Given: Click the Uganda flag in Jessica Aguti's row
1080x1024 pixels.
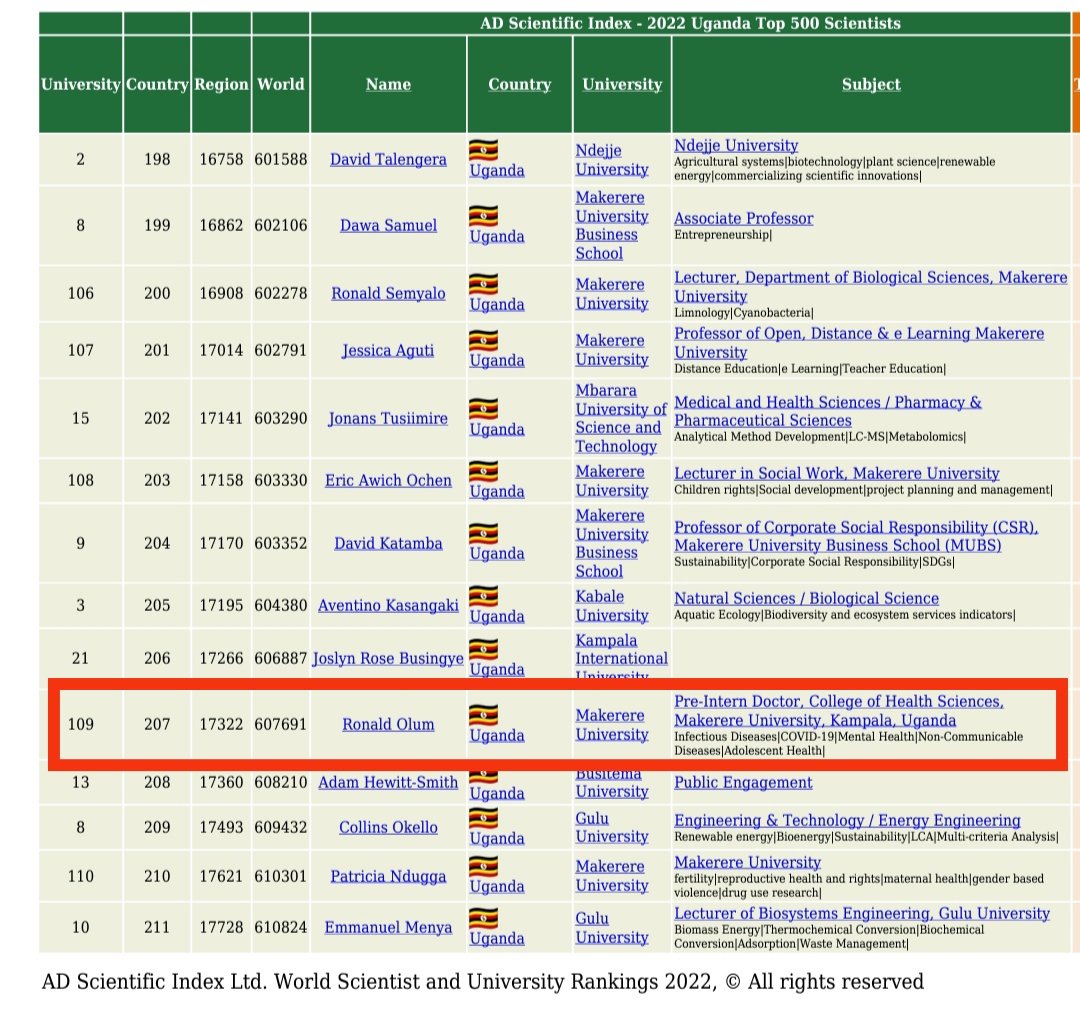Looking at the screenshot, I should point(484,340).
